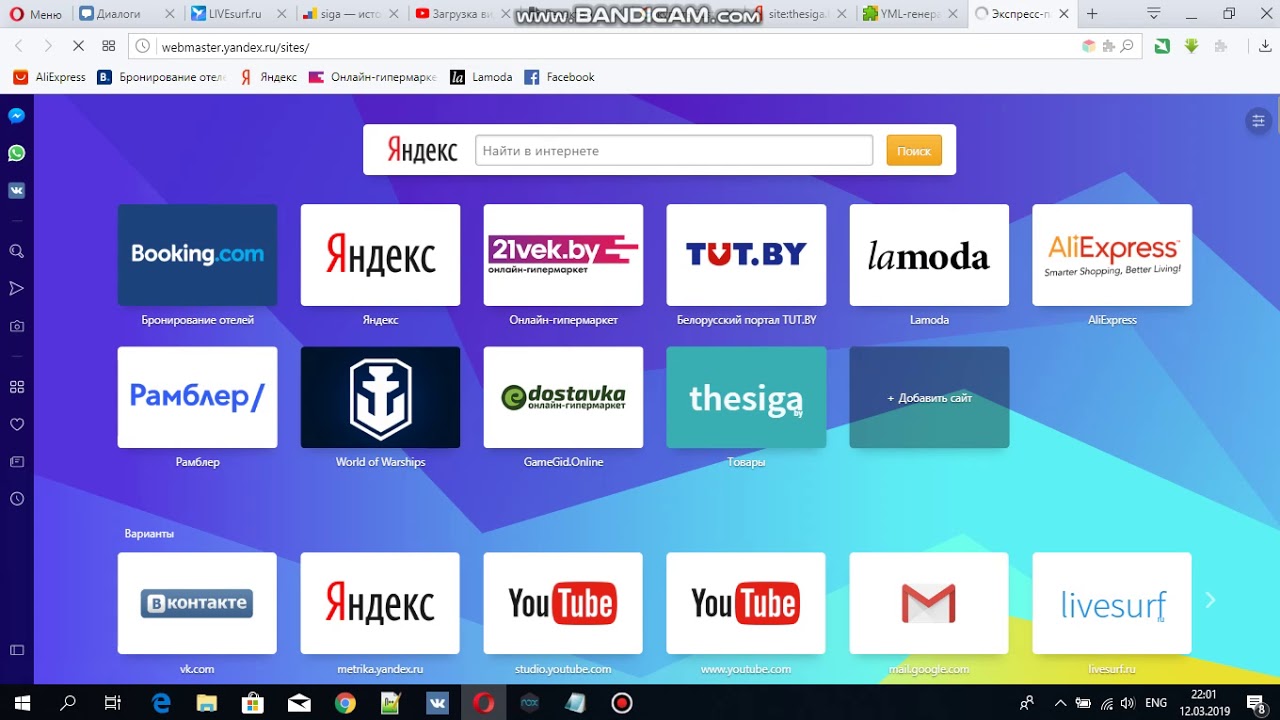1280x720 pixels.
Task: Open Easy Setup customization icon
Action: 1258,121
